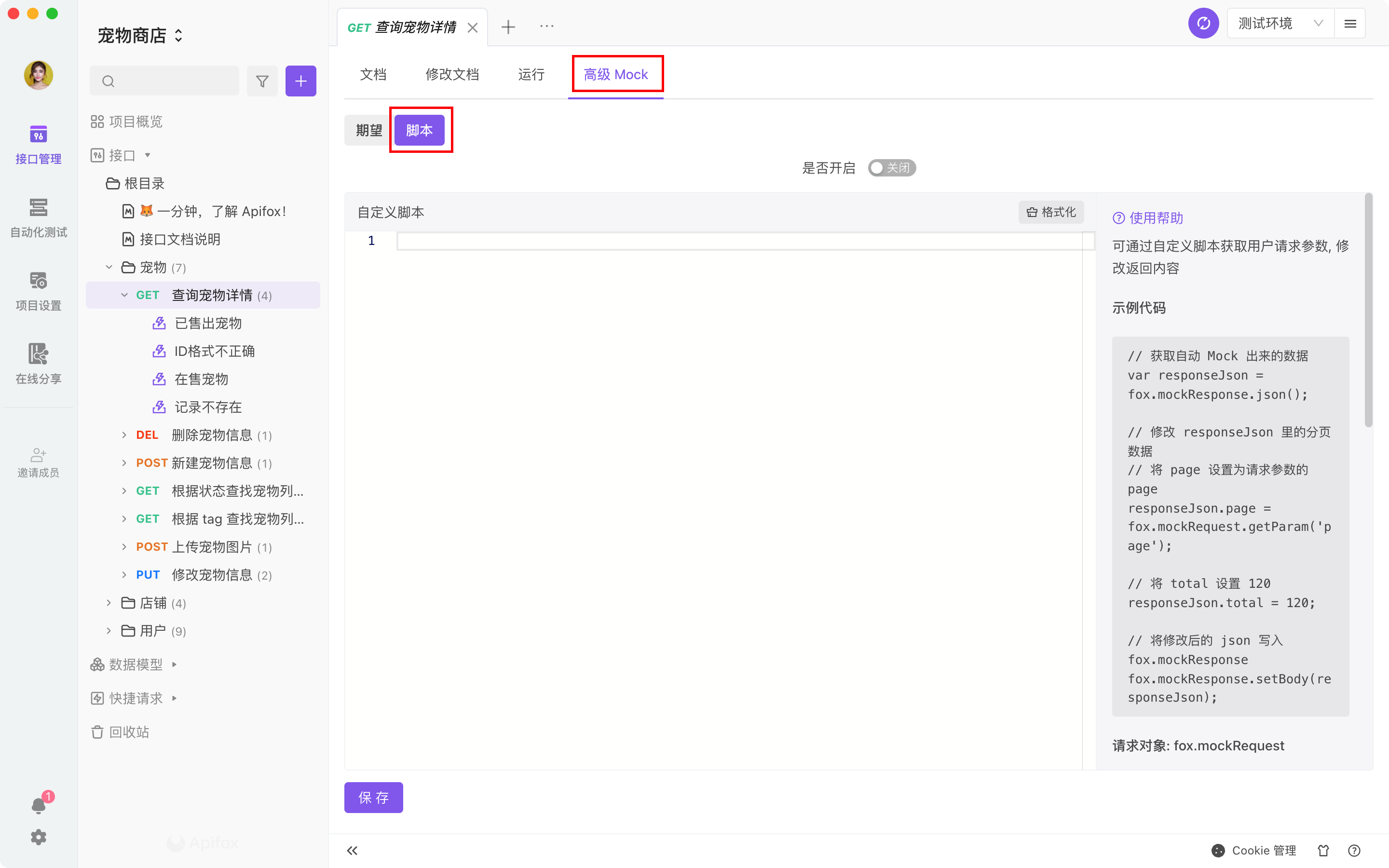Click the purple sync icon near 测试环境
Image resolution: width=1389 pixels, height=868 pixels.
tap(1203, 23)
